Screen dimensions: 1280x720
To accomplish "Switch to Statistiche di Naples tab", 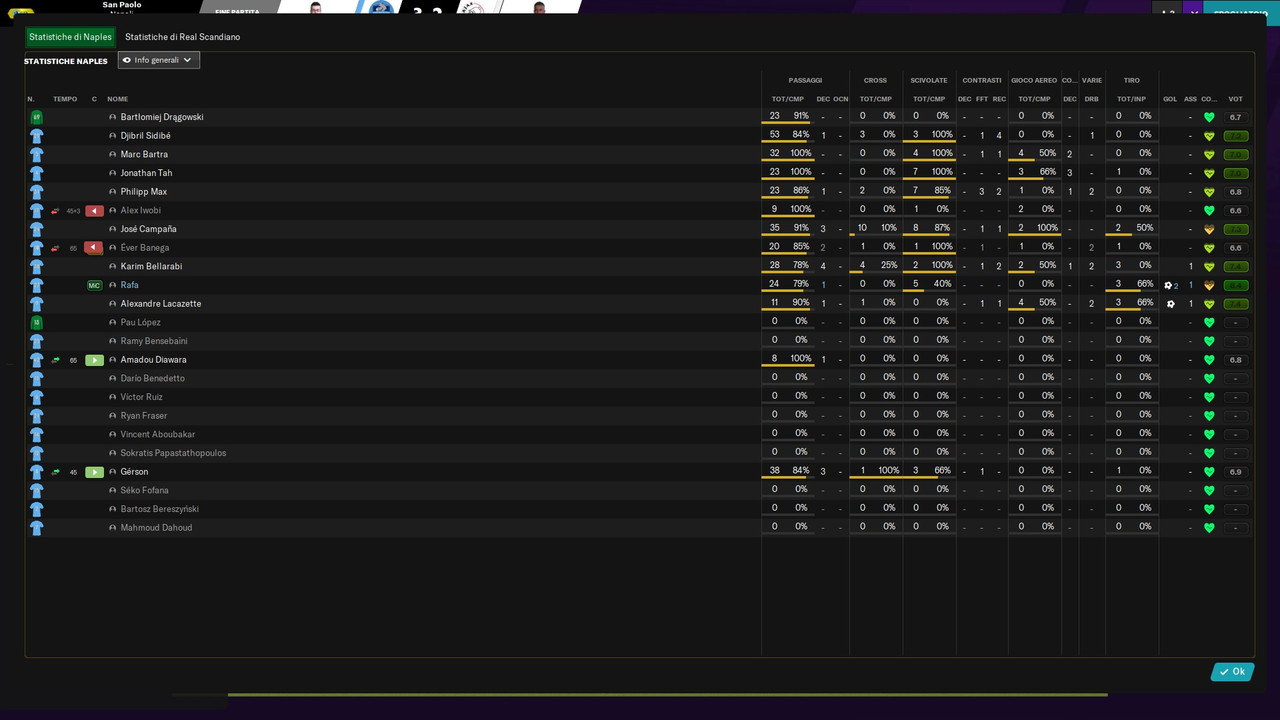I will point(70,37).
